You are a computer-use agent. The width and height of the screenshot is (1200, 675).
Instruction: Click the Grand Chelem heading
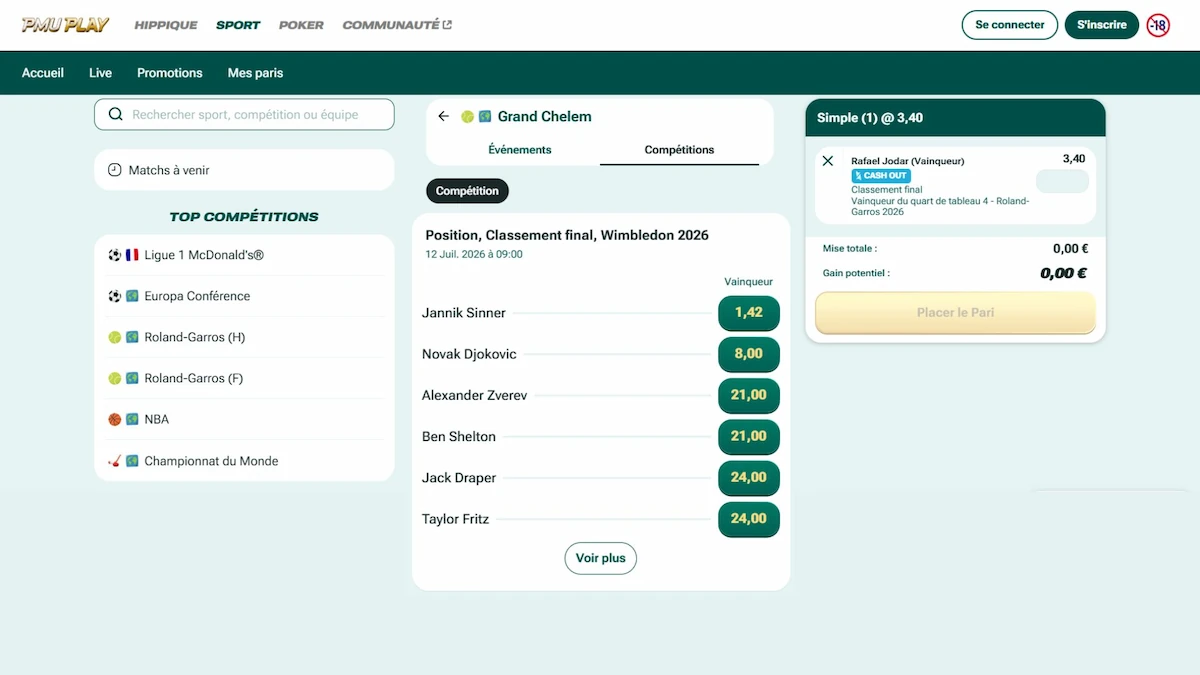pyautogui.click(x=545, y=116)
